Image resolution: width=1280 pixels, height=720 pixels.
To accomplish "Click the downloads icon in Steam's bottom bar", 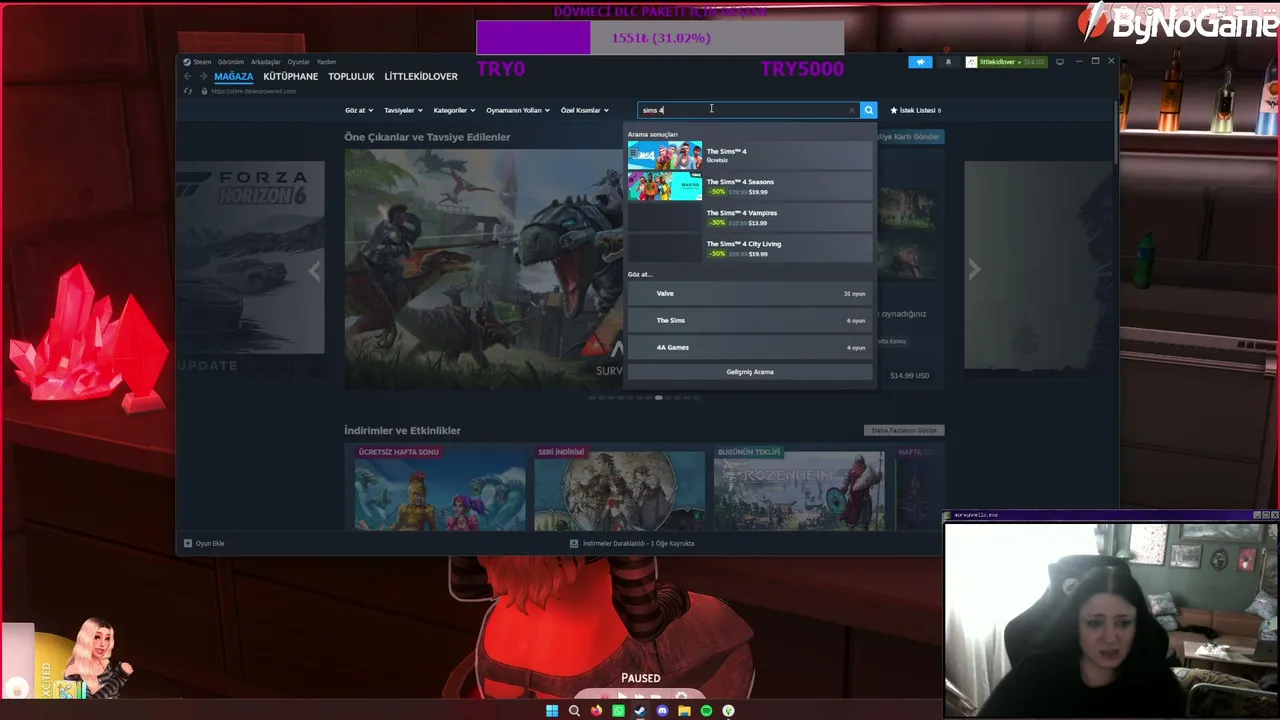I will (x=573, y=543).
